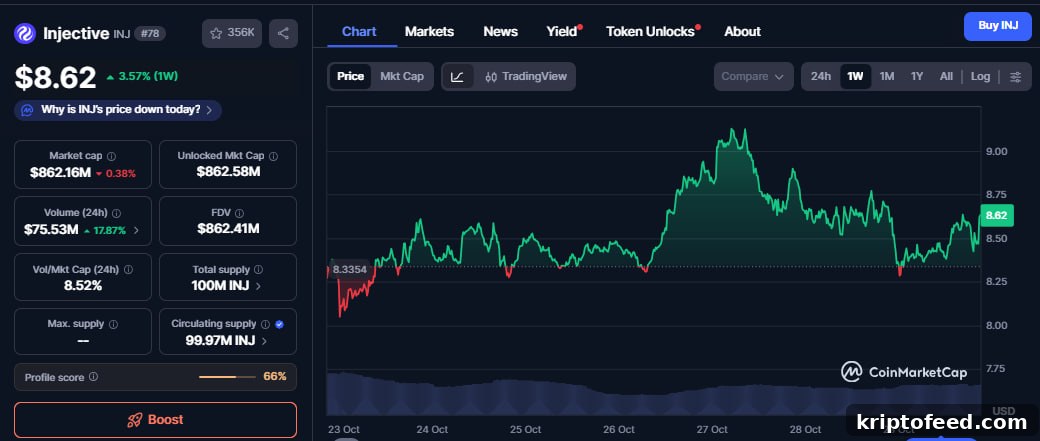Open the Token Unlocks tab
Image resolution: width=1040 pixels, height=441 pixels.
651,31
